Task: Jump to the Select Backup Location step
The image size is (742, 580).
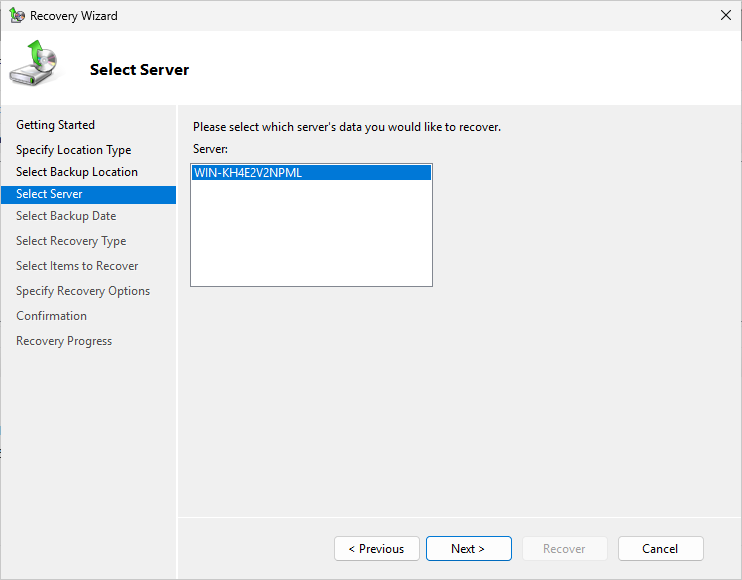Action: coord(77,172)
